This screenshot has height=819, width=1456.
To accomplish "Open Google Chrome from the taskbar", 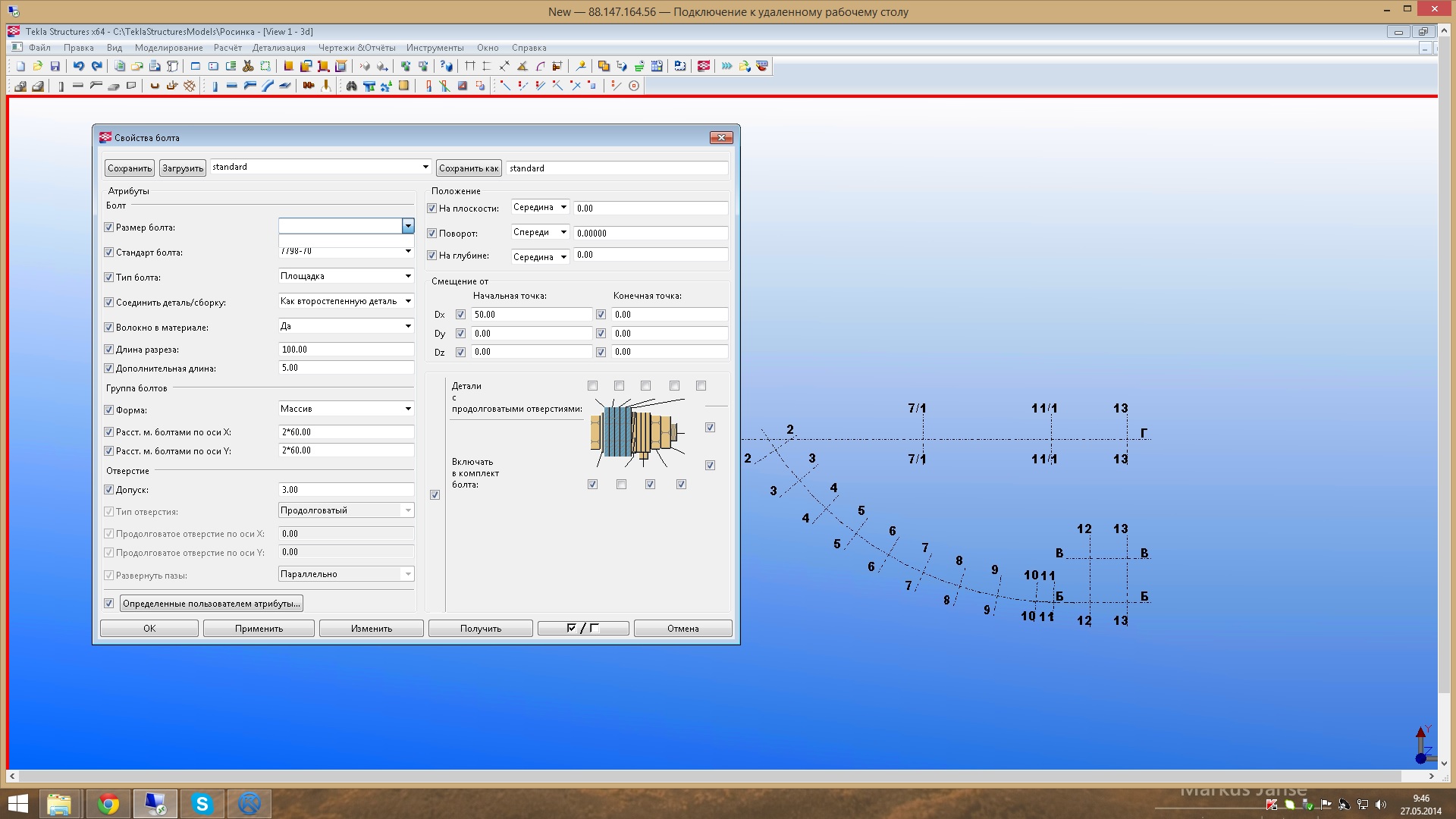I will (x=108, y=804).
